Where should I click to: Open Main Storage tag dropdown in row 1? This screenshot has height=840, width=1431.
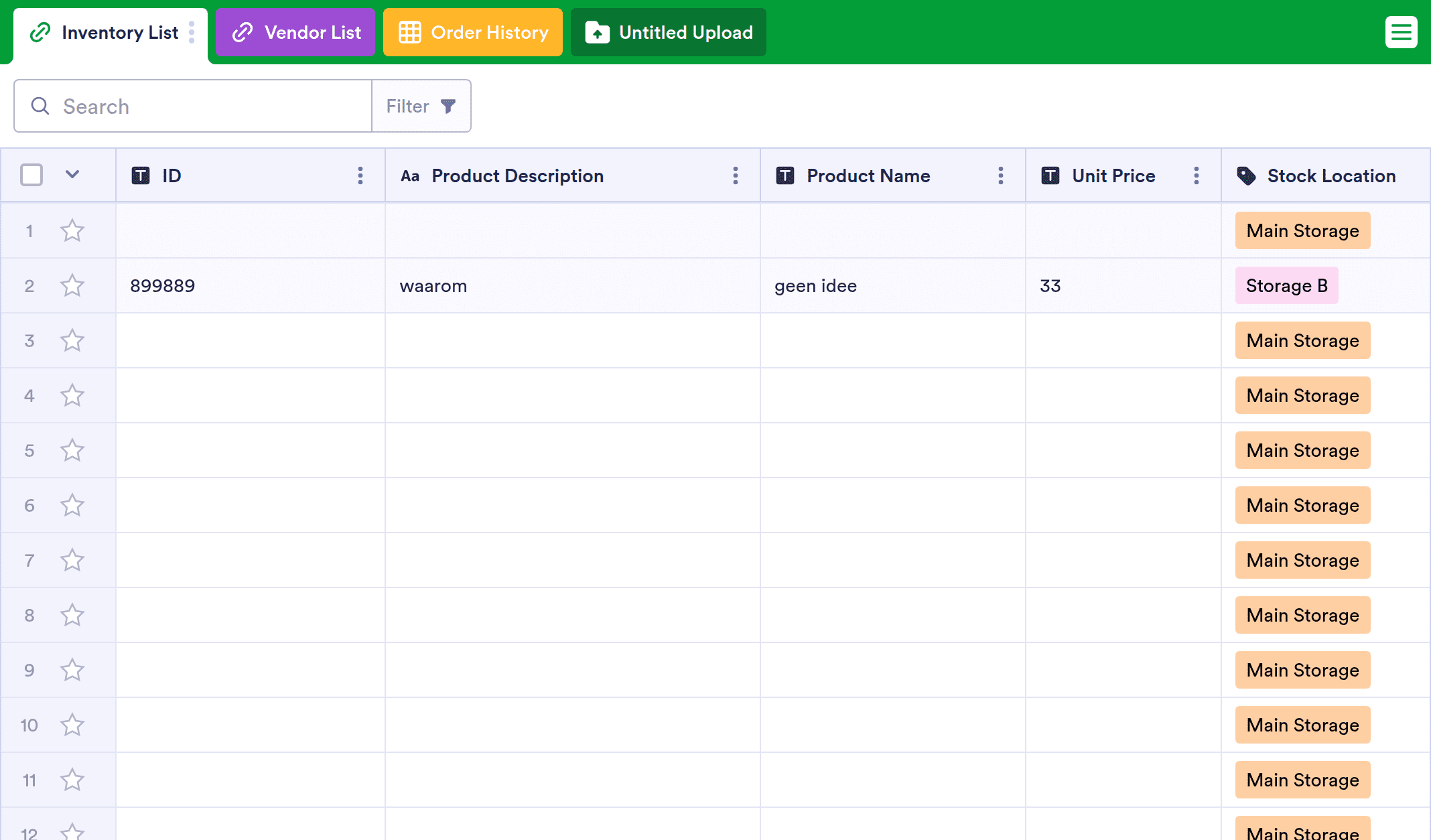1302,231
